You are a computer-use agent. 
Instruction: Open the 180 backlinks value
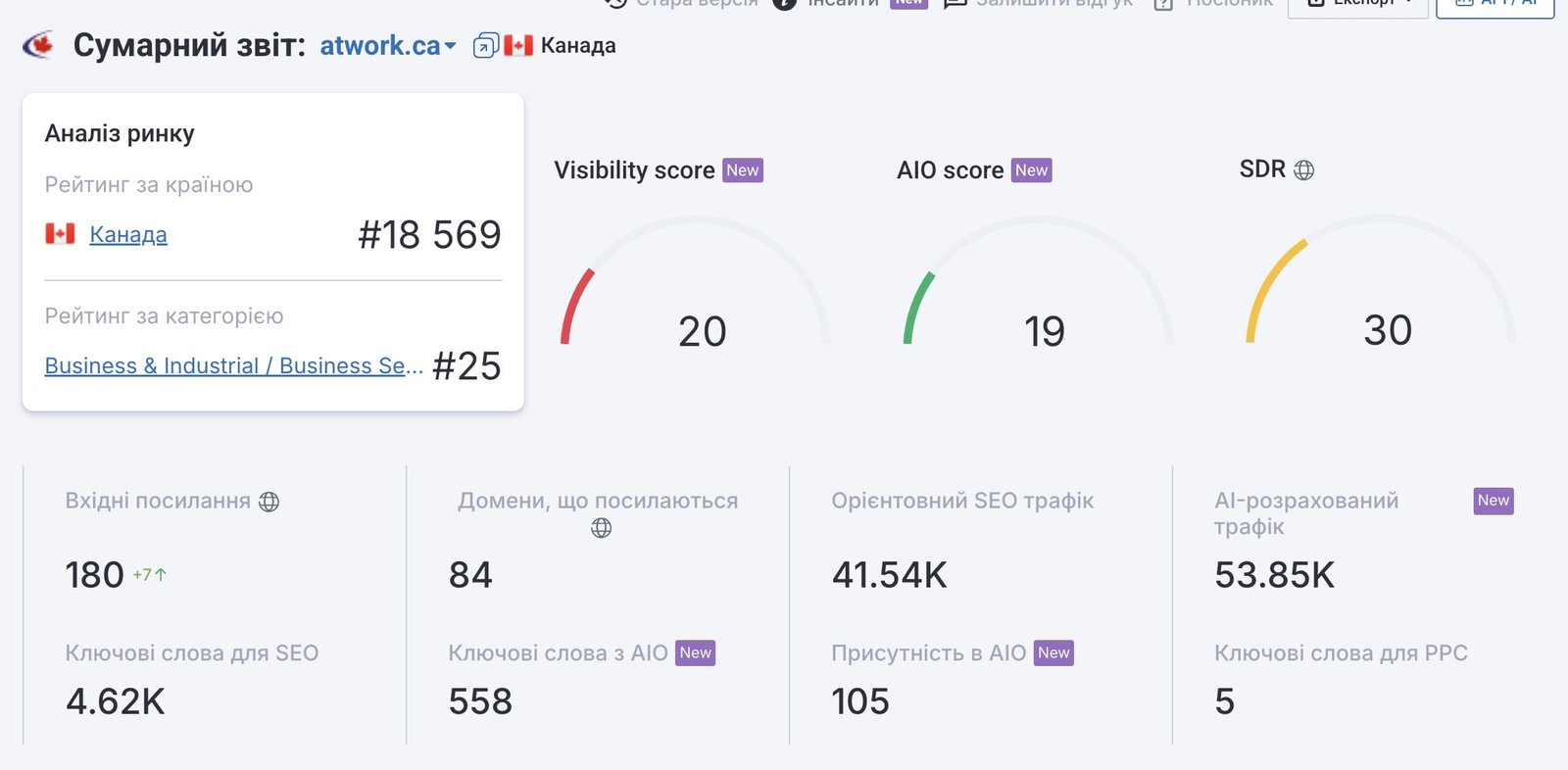(94, 575)
